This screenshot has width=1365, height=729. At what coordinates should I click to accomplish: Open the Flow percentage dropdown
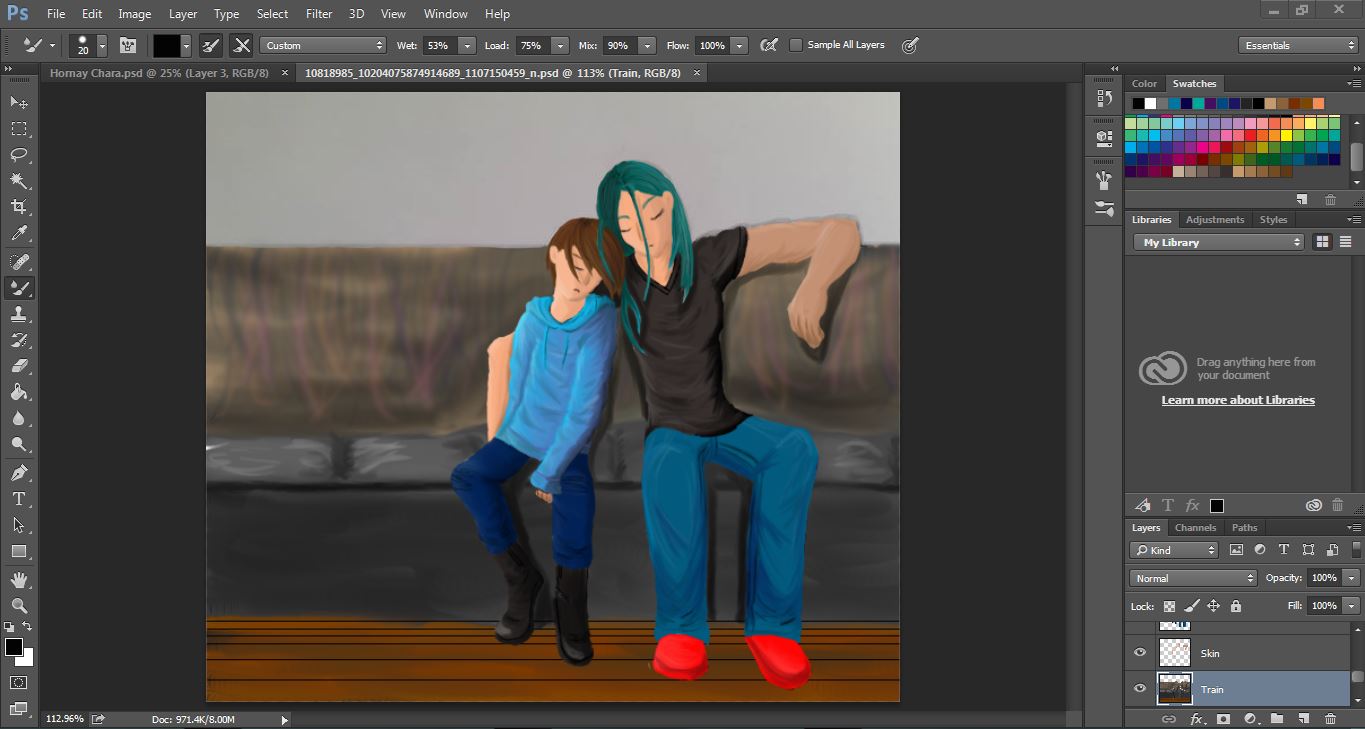click(739, 45)
